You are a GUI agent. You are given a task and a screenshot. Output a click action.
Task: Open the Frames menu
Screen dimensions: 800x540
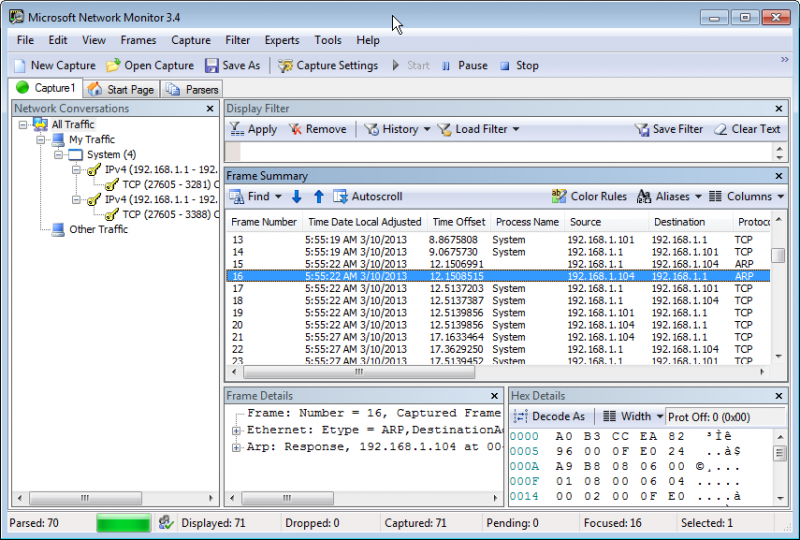coord(138,40)
